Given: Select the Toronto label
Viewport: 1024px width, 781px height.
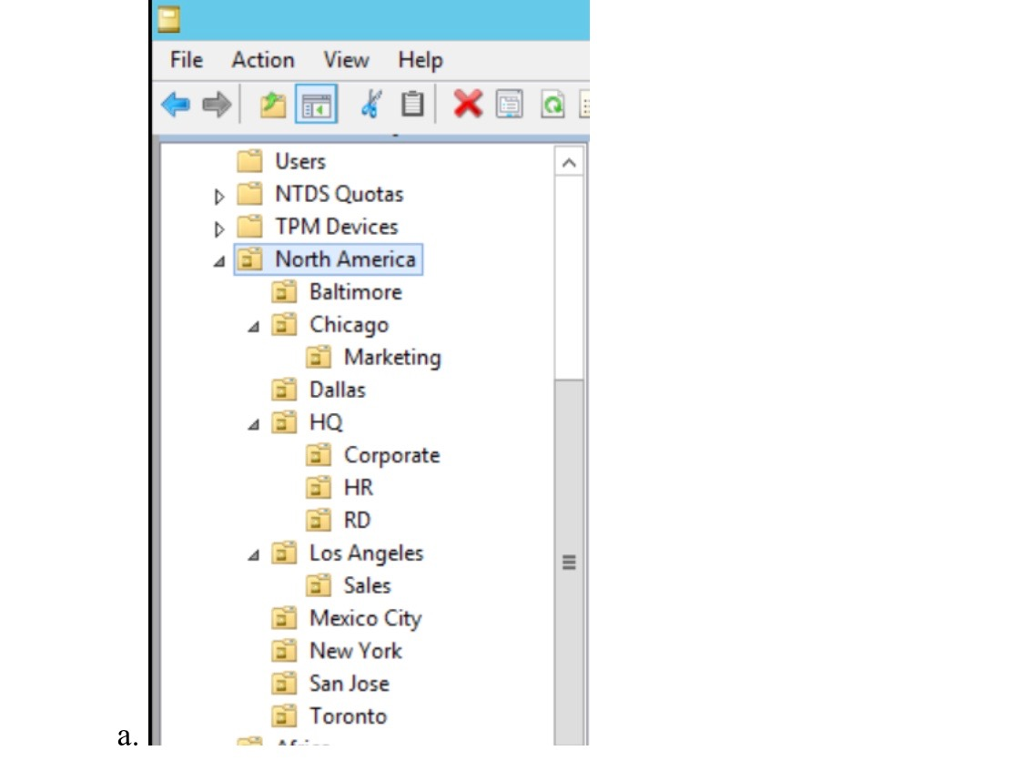Looking at the screenshot, I should click(348, 716).
